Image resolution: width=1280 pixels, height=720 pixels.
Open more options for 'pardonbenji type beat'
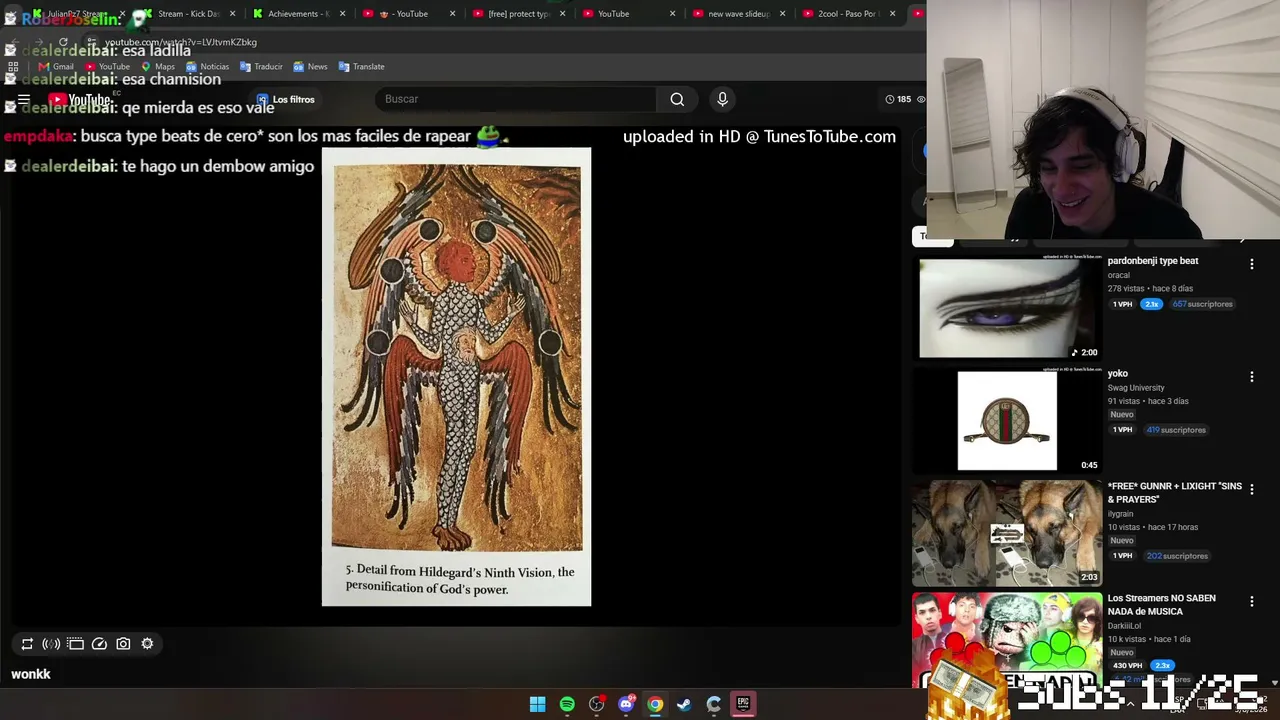point(1251,264)
